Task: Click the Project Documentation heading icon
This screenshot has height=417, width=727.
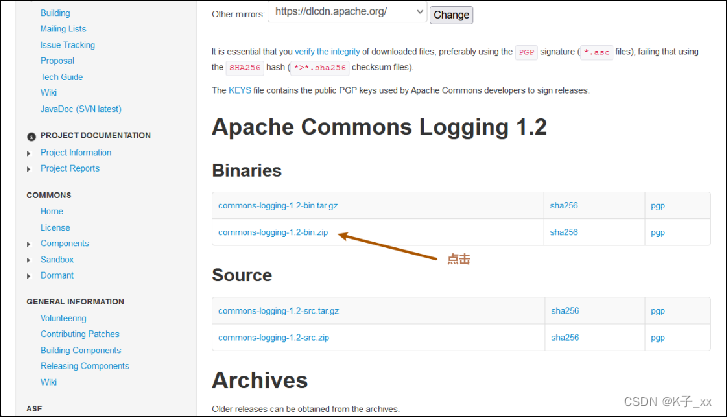Action: (32, 136)
